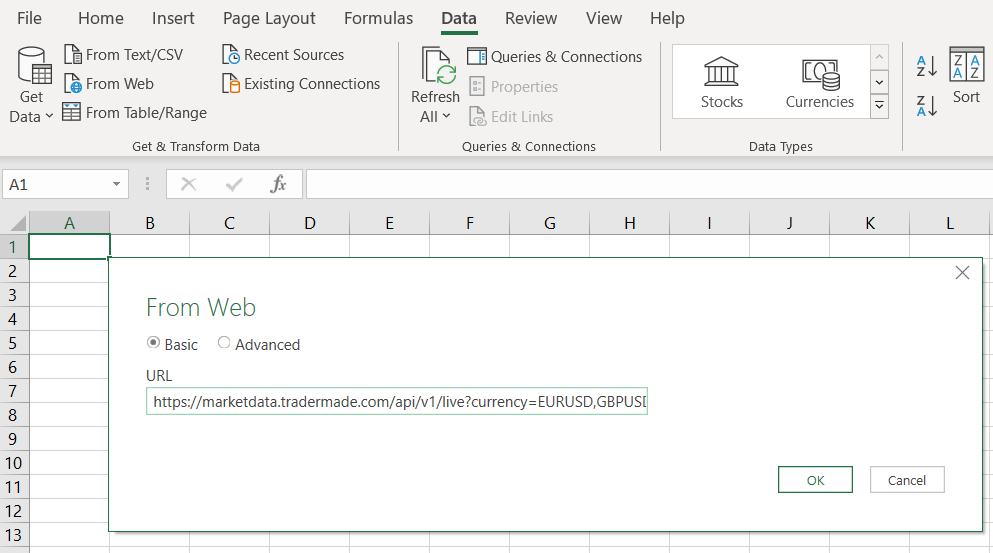Choose From Table/Range
The image size is (993, 553).
[x=135, y=113]
